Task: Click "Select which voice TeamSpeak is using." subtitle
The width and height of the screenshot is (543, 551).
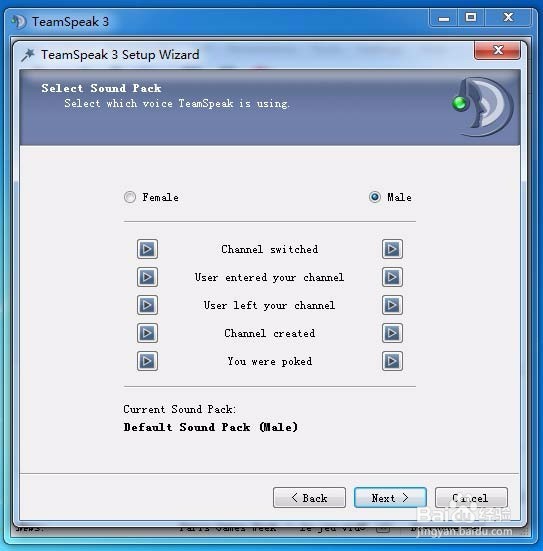Action: point(177,104)
